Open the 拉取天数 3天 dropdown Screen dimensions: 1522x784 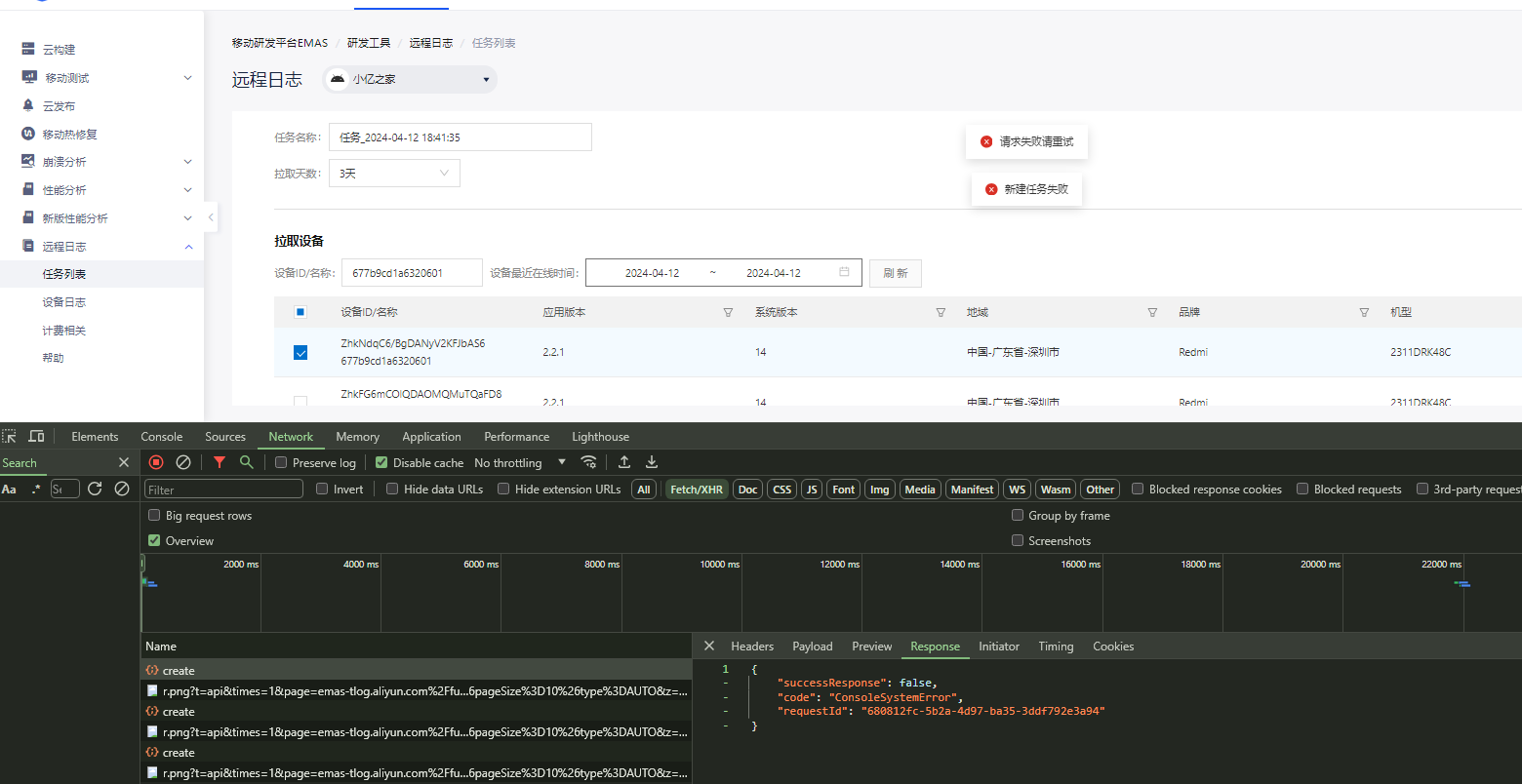pyautogui.click(x=394, y=173)
